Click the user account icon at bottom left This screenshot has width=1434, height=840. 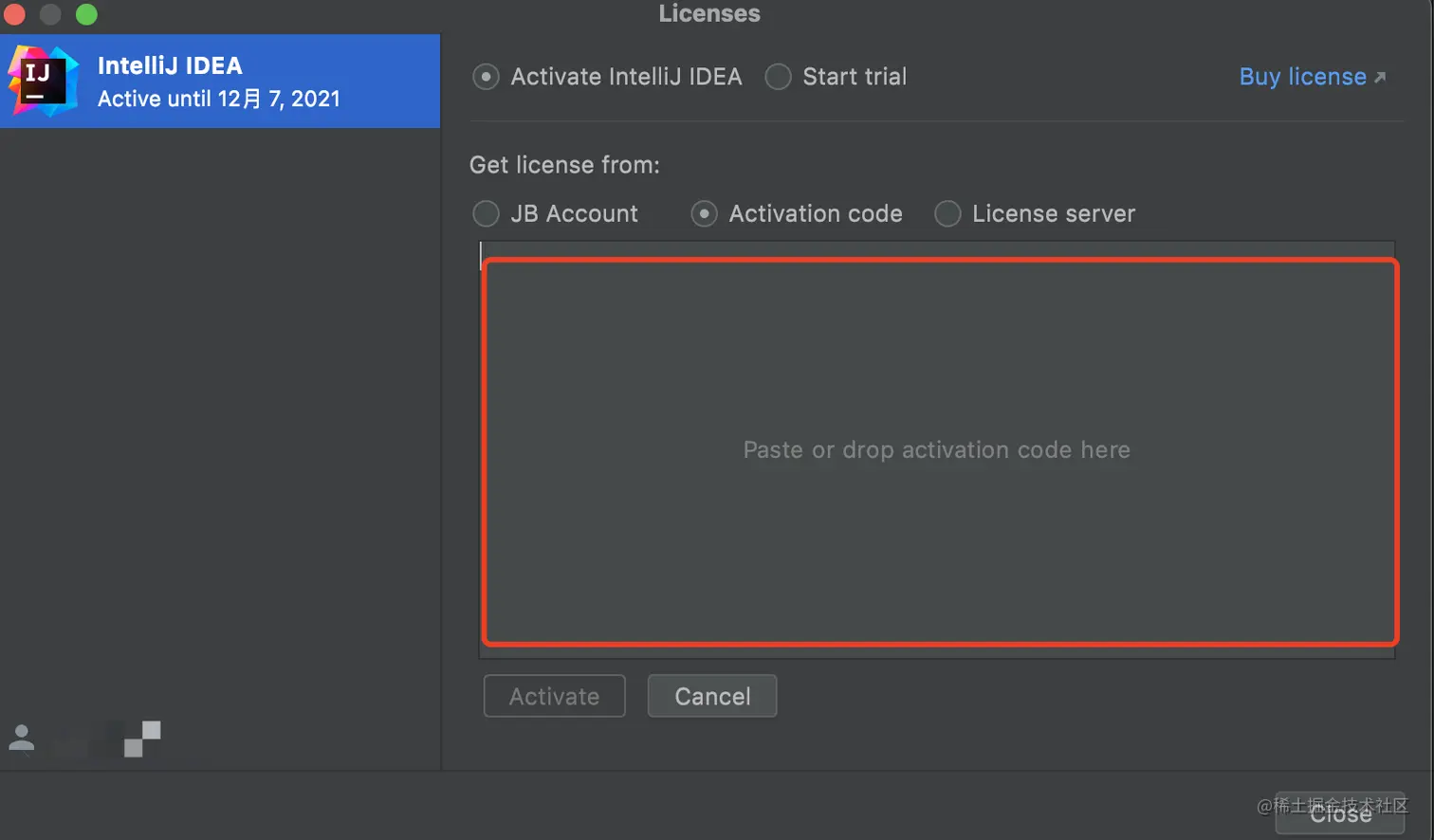21,738
